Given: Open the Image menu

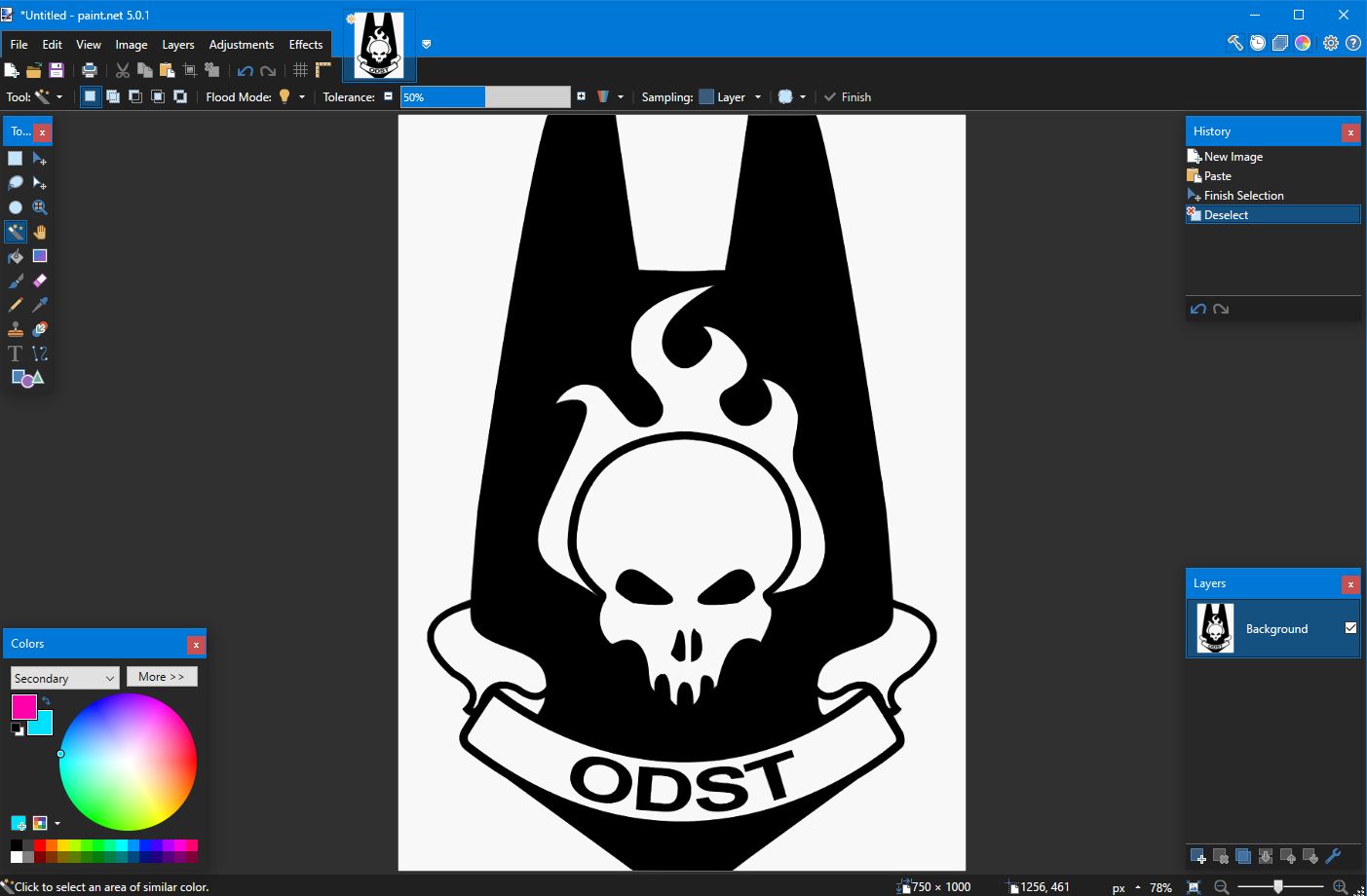Looking at the screenshot, I should [x=132, y=45].
